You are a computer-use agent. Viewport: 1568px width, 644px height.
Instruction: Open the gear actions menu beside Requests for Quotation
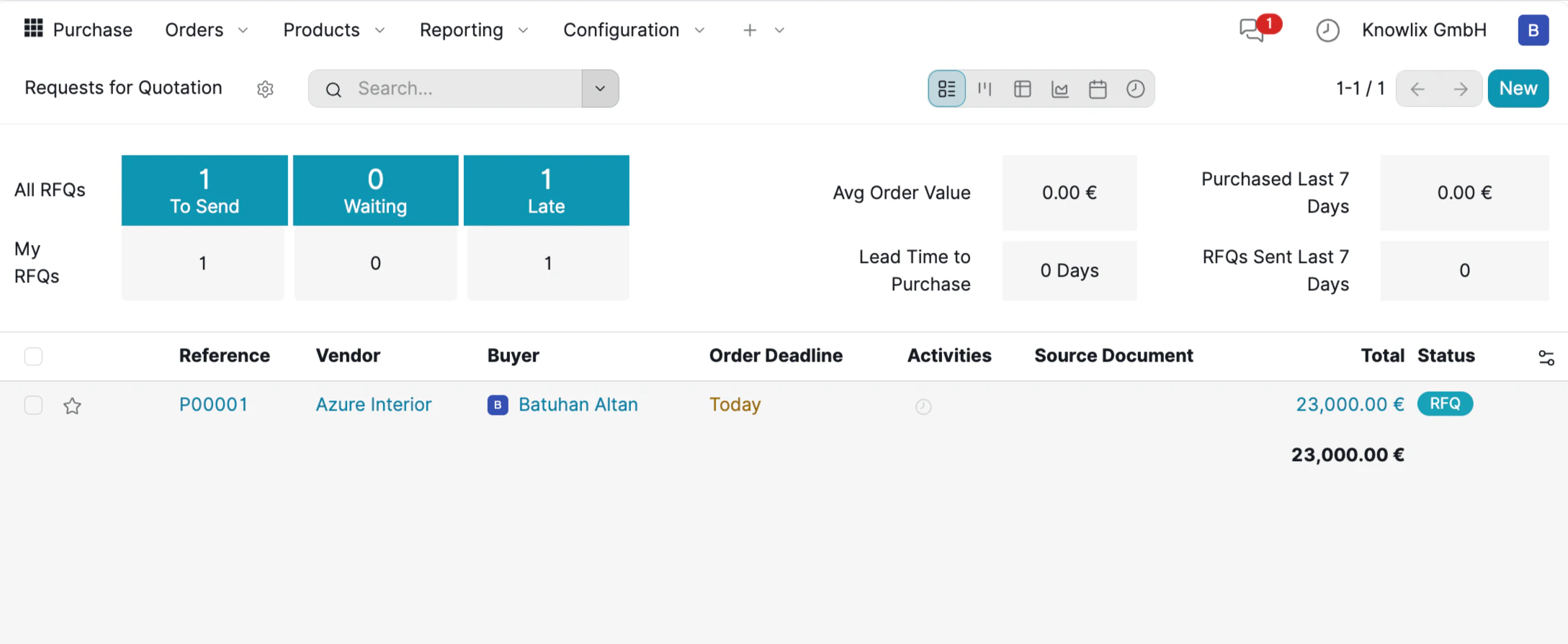[x=265, y=89]
